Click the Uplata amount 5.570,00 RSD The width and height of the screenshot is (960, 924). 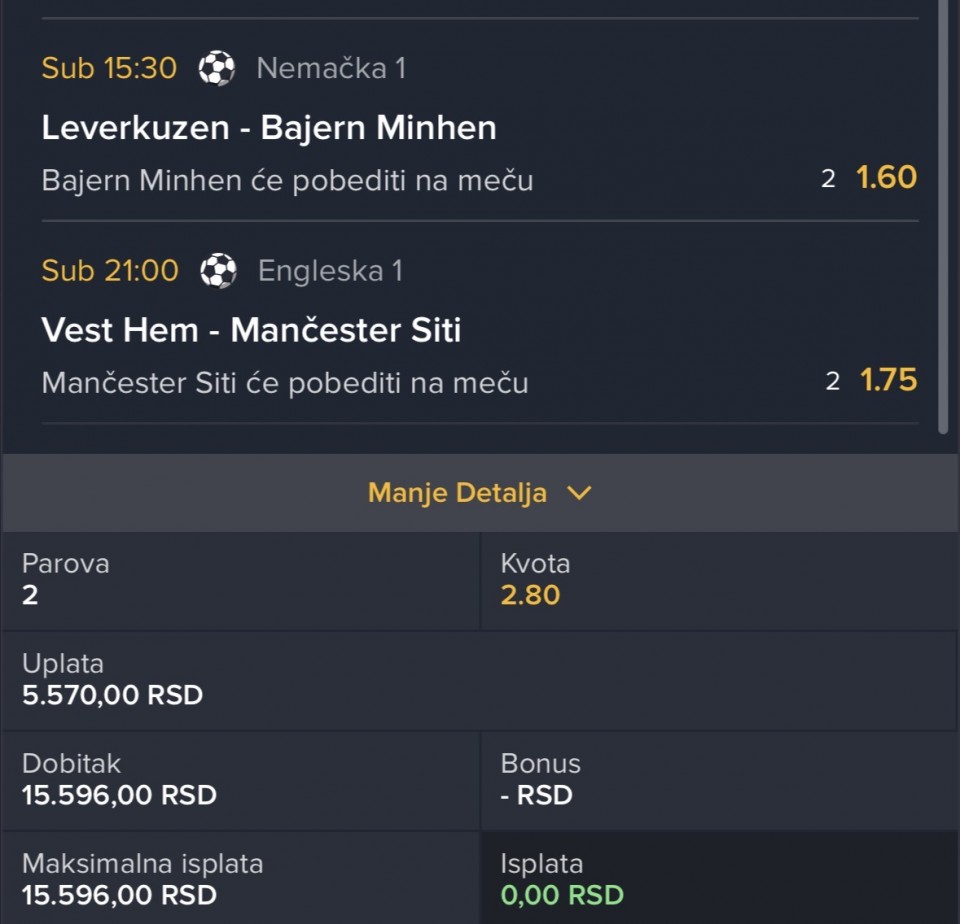[x=112, y=695]
